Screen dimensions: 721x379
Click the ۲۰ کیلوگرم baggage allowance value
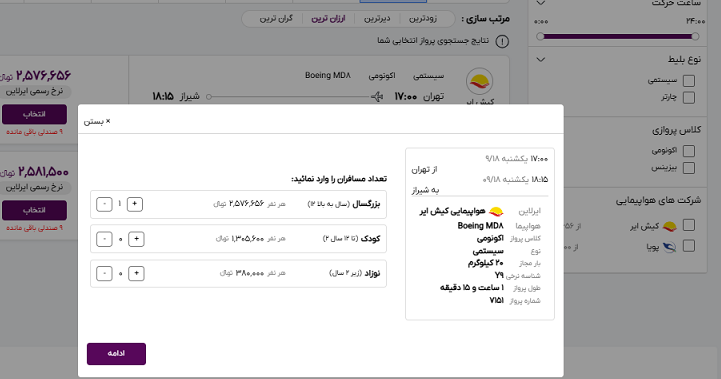[x=486, y=263]
